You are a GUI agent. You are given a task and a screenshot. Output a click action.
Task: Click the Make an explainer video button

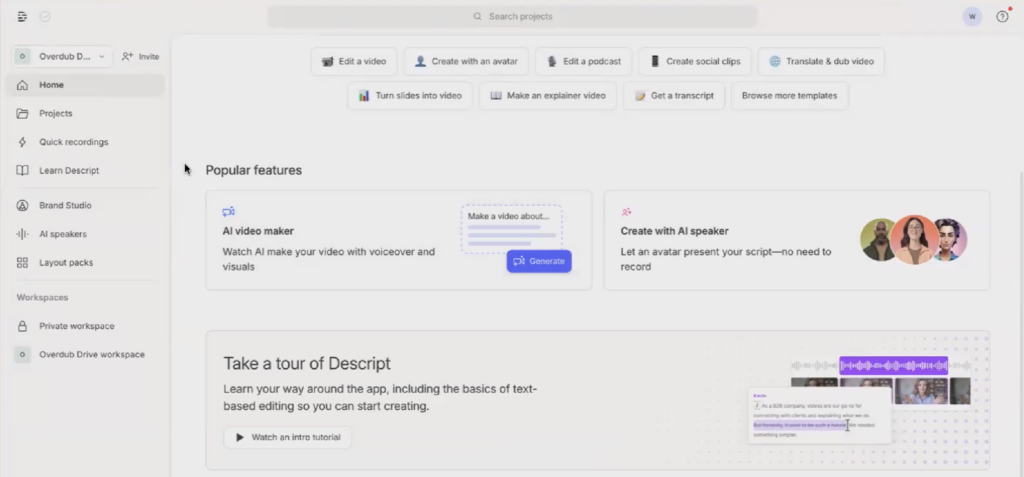point(548,95)
